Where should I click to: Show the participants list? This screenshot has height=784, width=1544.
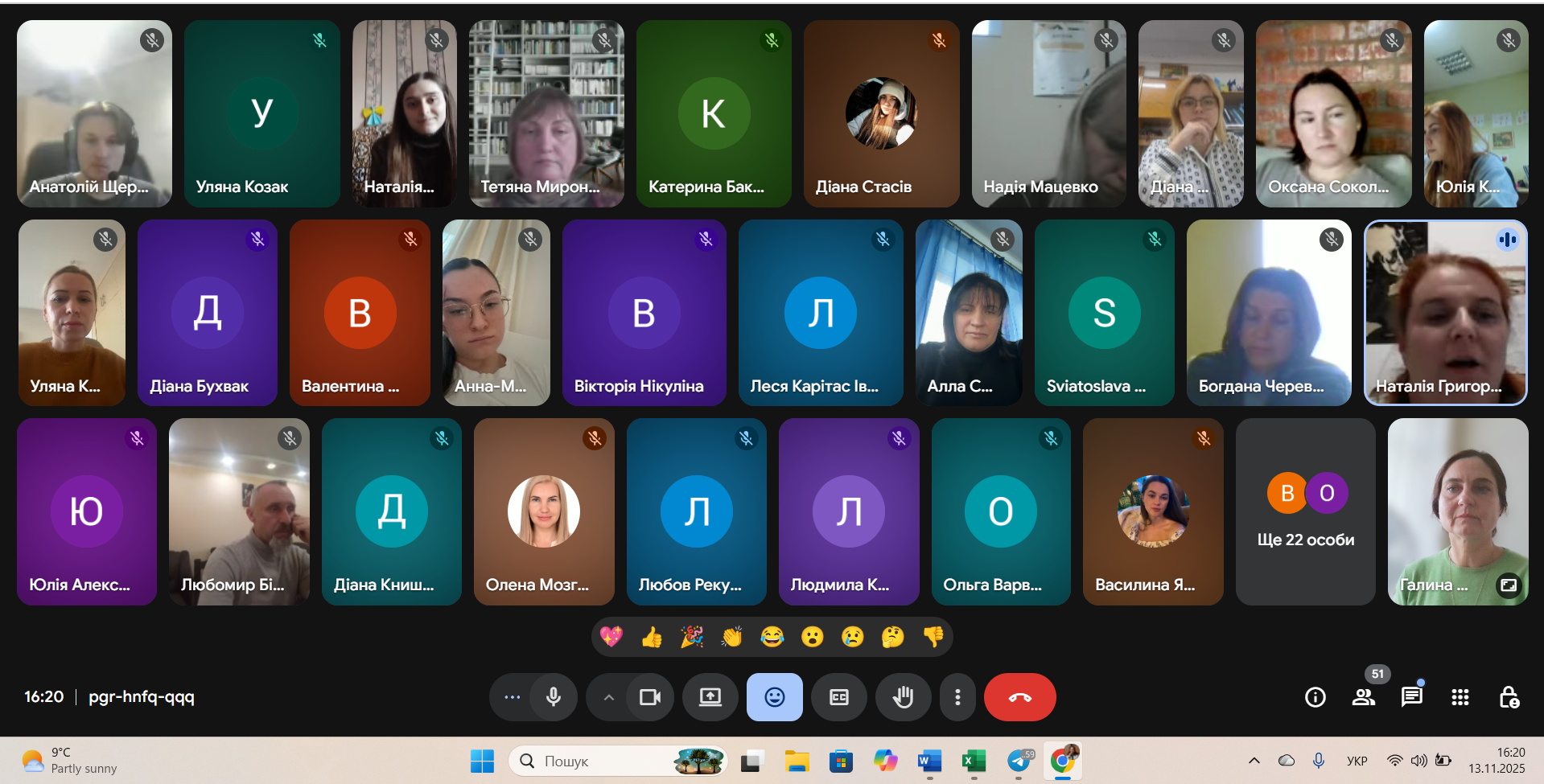(1363, 697)
